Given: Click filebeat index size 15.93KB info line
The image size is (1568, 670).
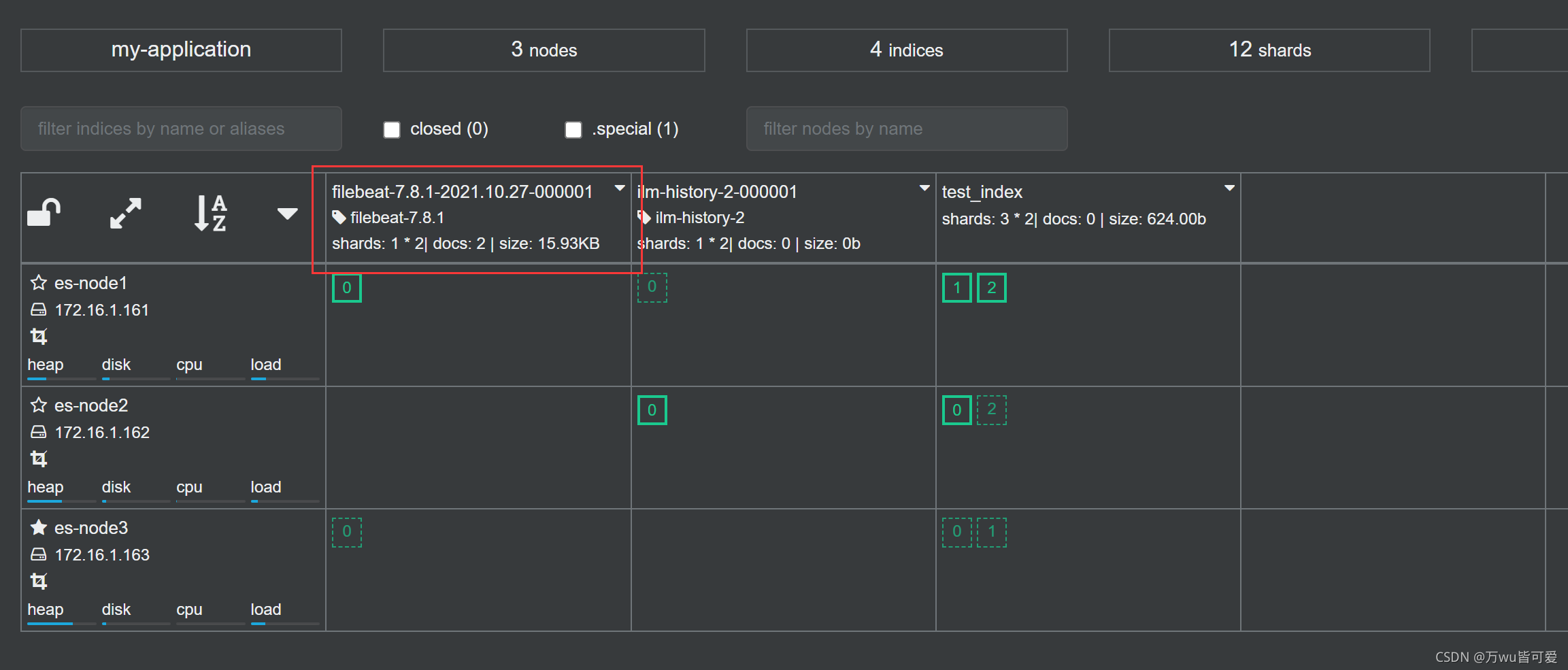Looking at the screenshot, I should click(x=466, y=244).
